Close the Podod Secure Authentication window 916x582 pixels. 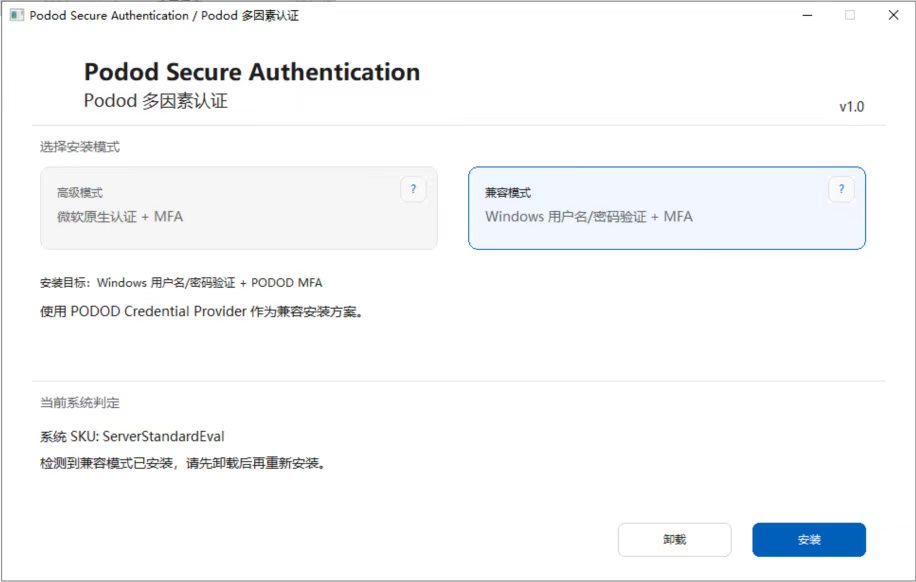(x=893, y=15)
